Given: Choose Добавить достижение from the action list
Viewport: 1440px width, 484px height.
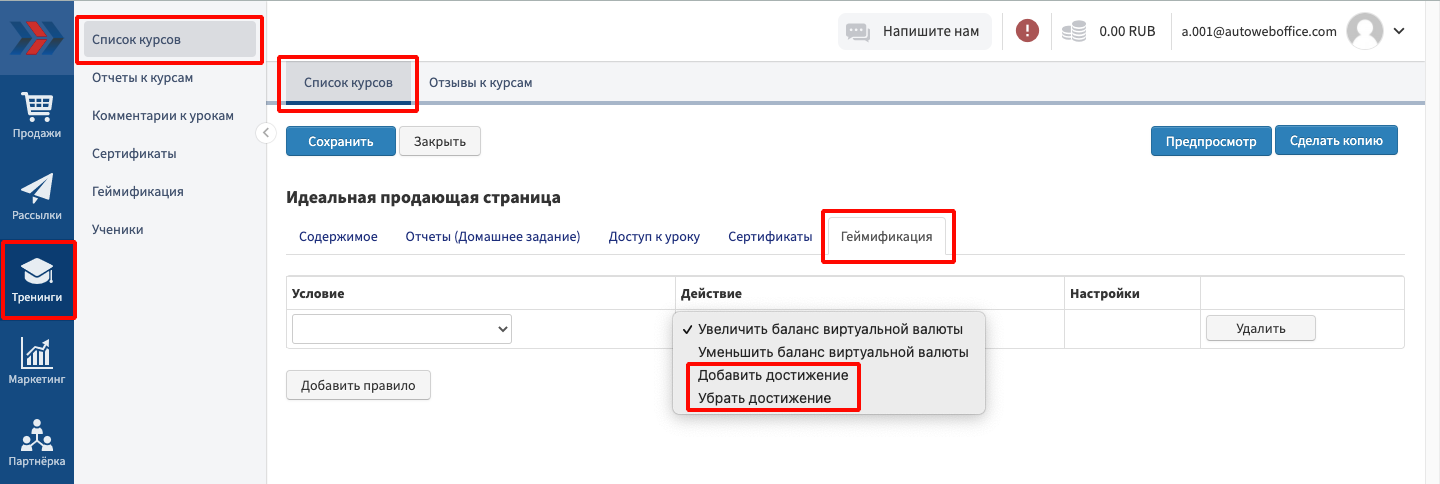Looking at the screenshot, I should 773,375.
